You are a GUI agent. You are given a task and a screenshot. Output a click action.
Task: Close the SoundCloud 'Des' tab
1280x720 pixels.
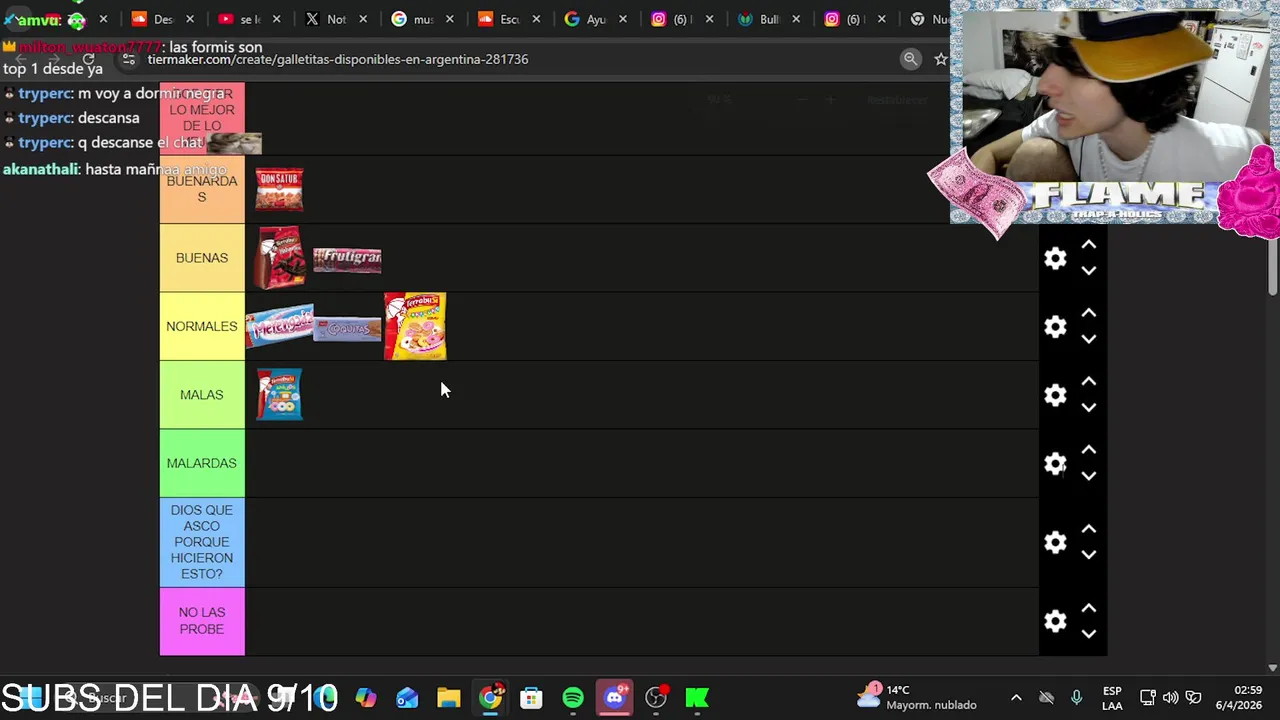click(x=190, y=19)
